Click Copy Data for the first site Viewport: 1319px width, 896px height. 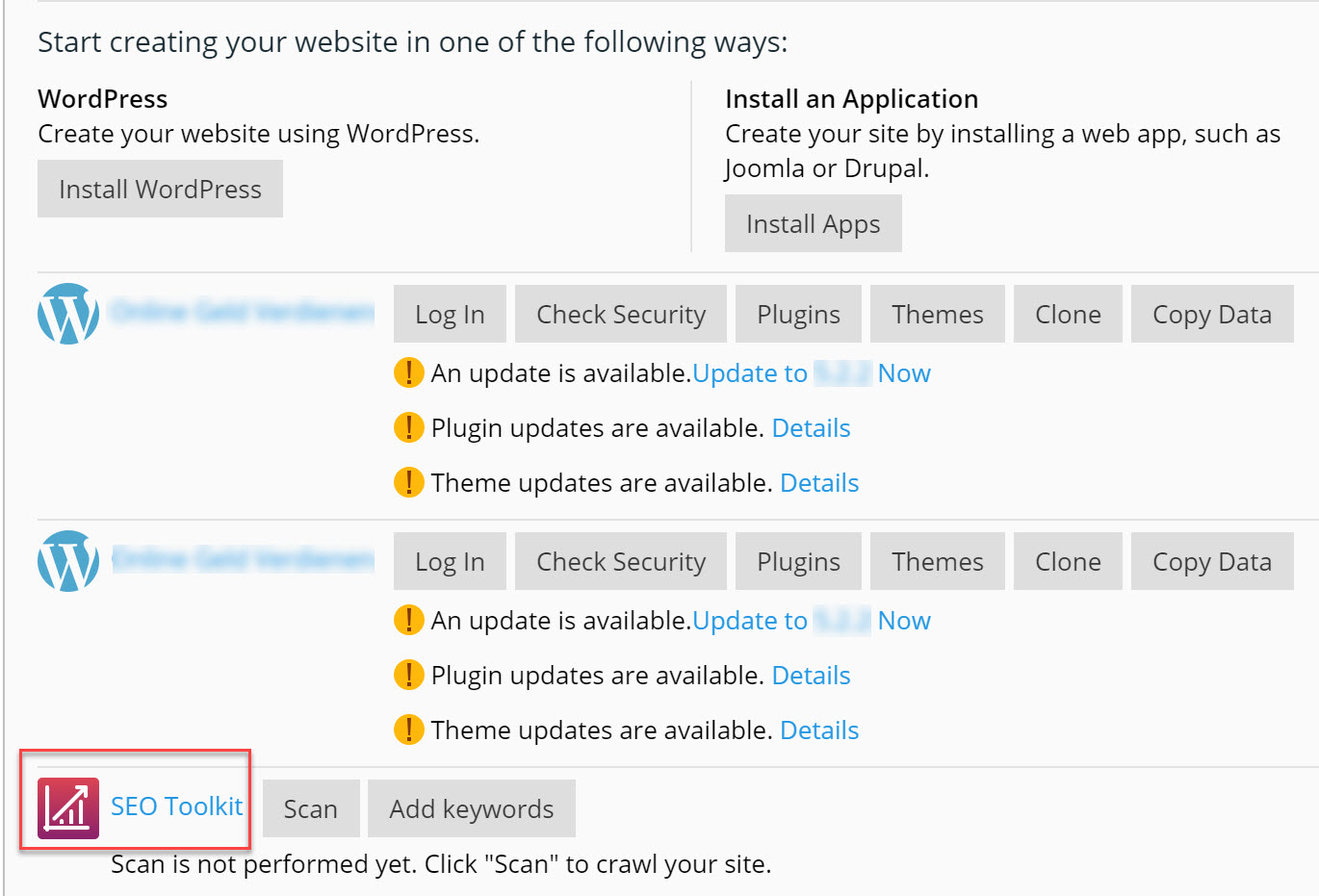1211,315
